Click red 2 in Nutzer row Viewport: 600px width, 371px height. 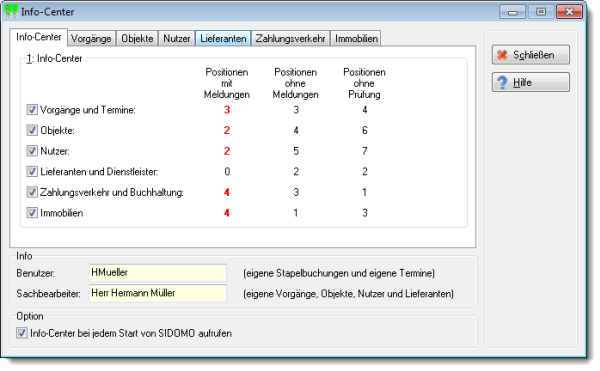(x=227, y=151)
